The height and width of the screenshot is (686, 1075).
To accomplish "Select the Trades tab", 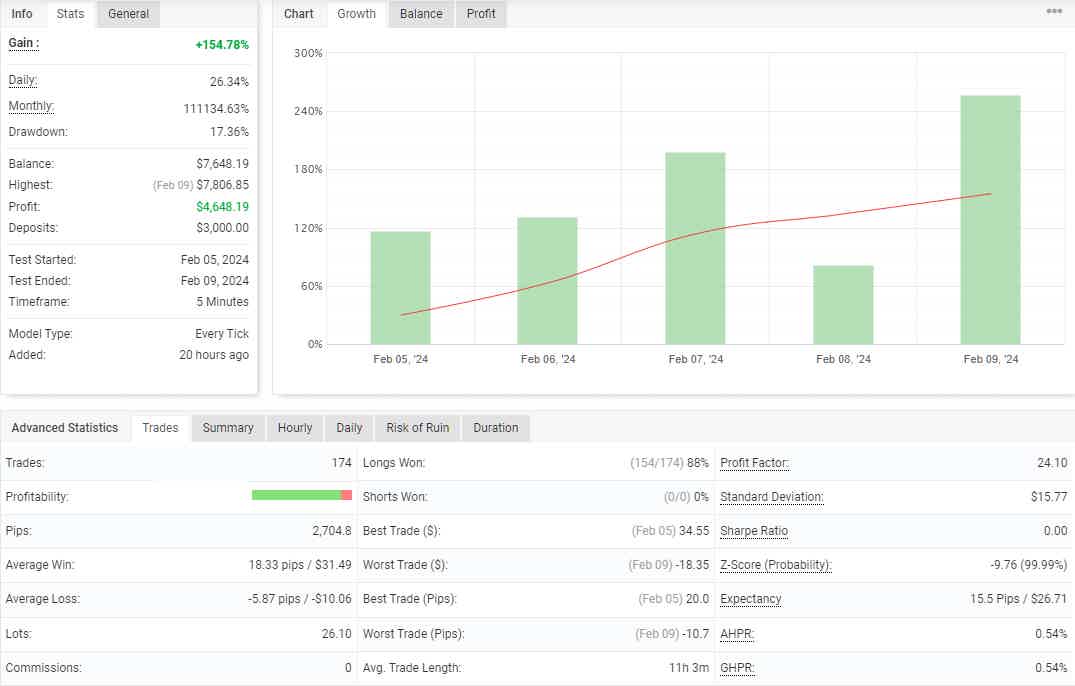I will tap(160, 428).
